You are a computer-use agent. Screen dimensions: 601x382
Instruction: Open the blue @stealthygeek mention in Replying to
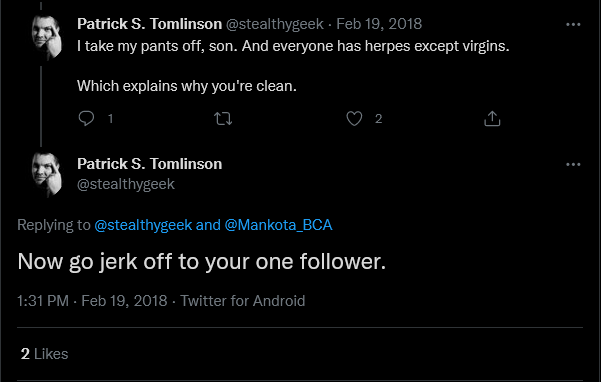pyautogui.click(x=143, y=225)
